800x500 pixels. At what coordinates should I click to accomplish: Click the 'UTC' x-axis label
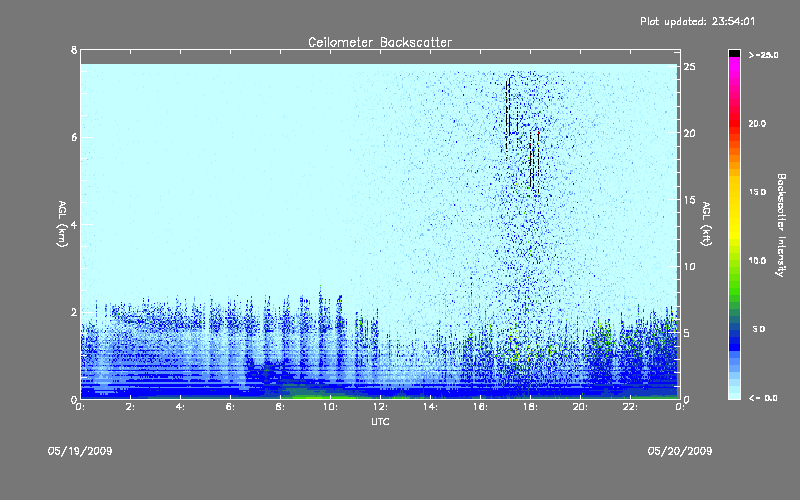pyautogui.click(x=380, y=421)
